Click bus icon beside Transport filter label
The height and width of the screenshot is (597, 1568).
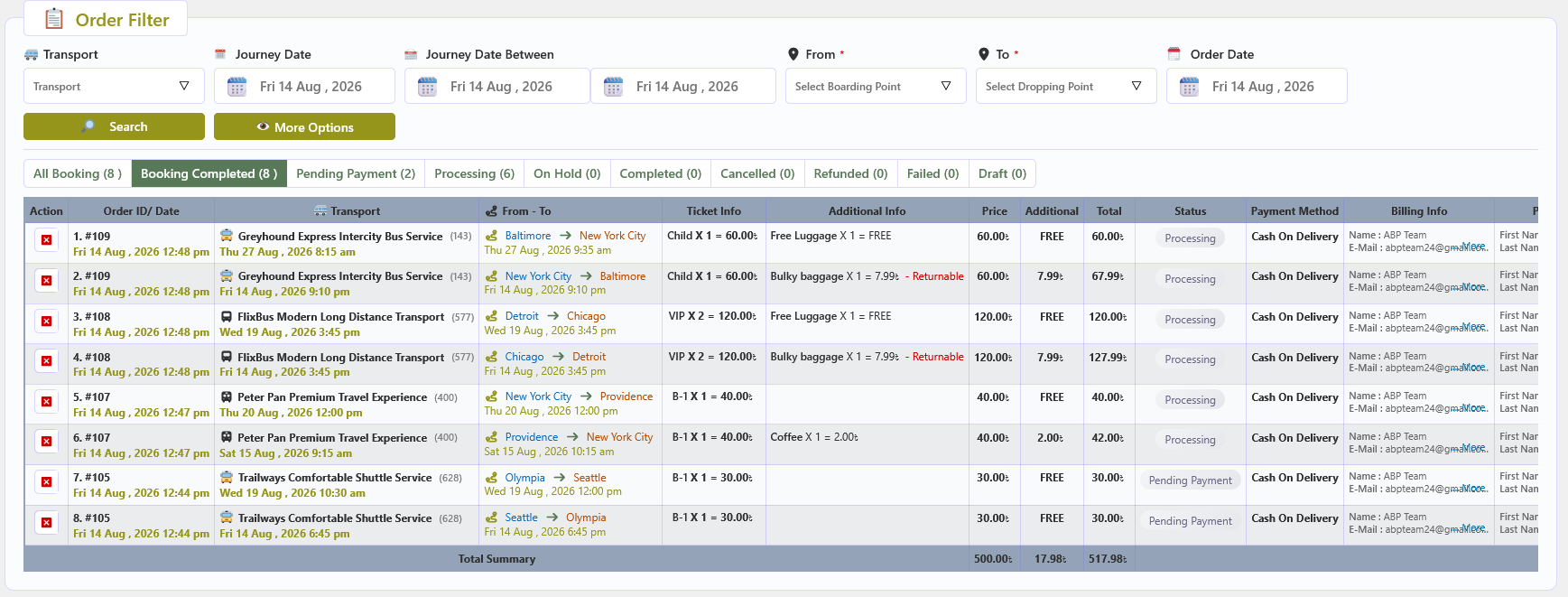pos(32,54)
